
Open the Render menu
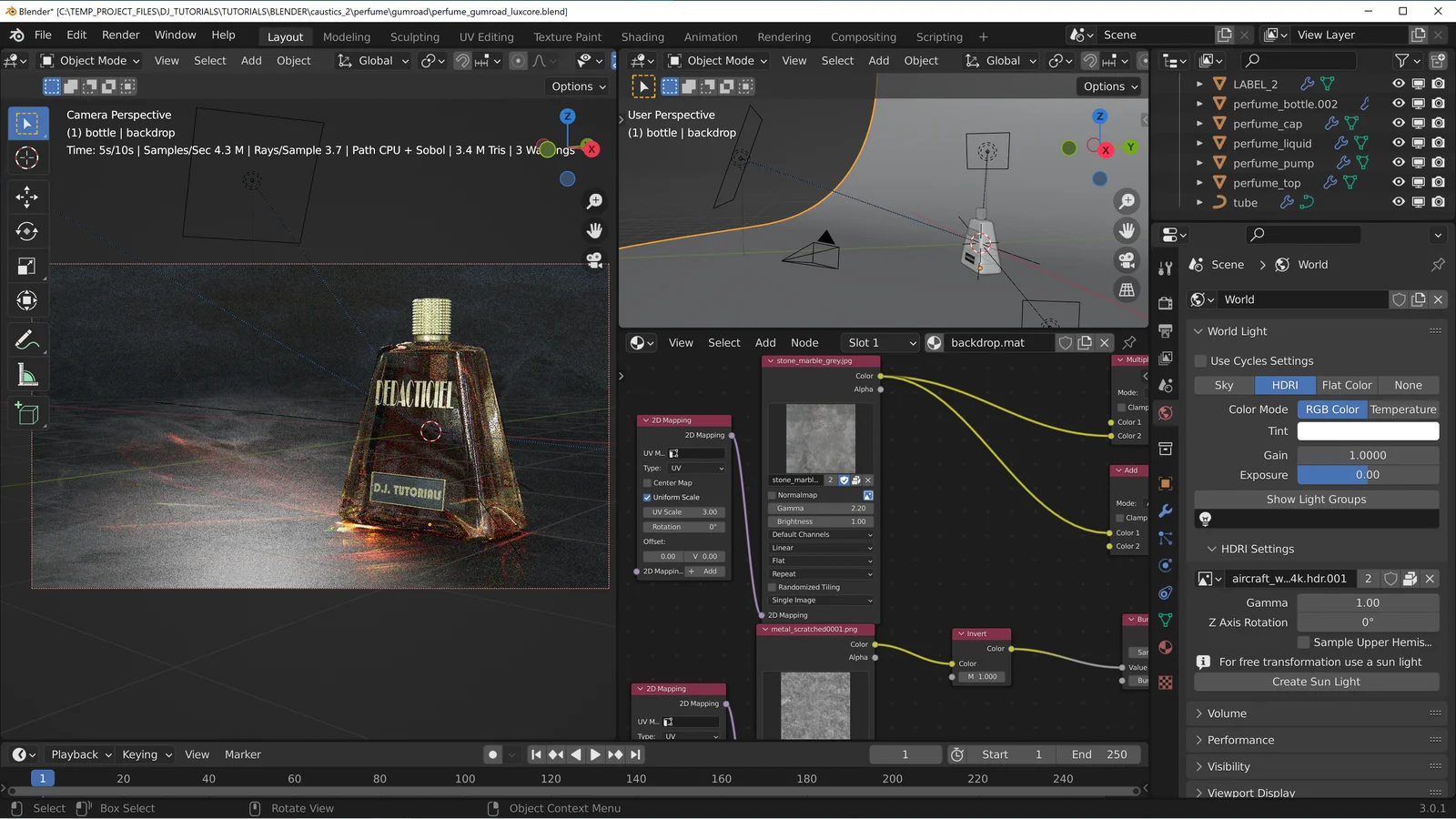[120, 35]
